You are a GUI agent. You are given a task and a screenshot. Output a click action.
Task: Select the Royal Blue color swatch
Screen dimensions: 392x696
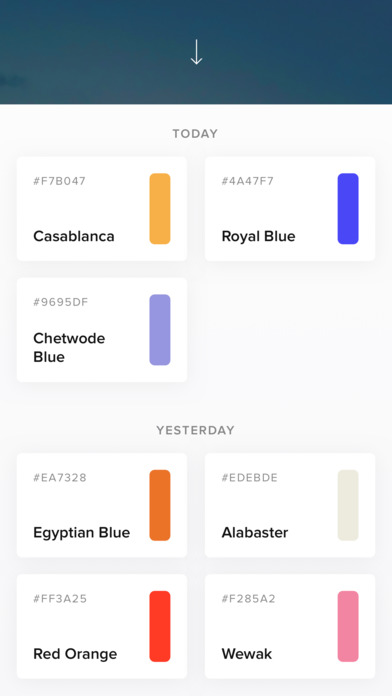pyautogui.click(x=348, y=209)
